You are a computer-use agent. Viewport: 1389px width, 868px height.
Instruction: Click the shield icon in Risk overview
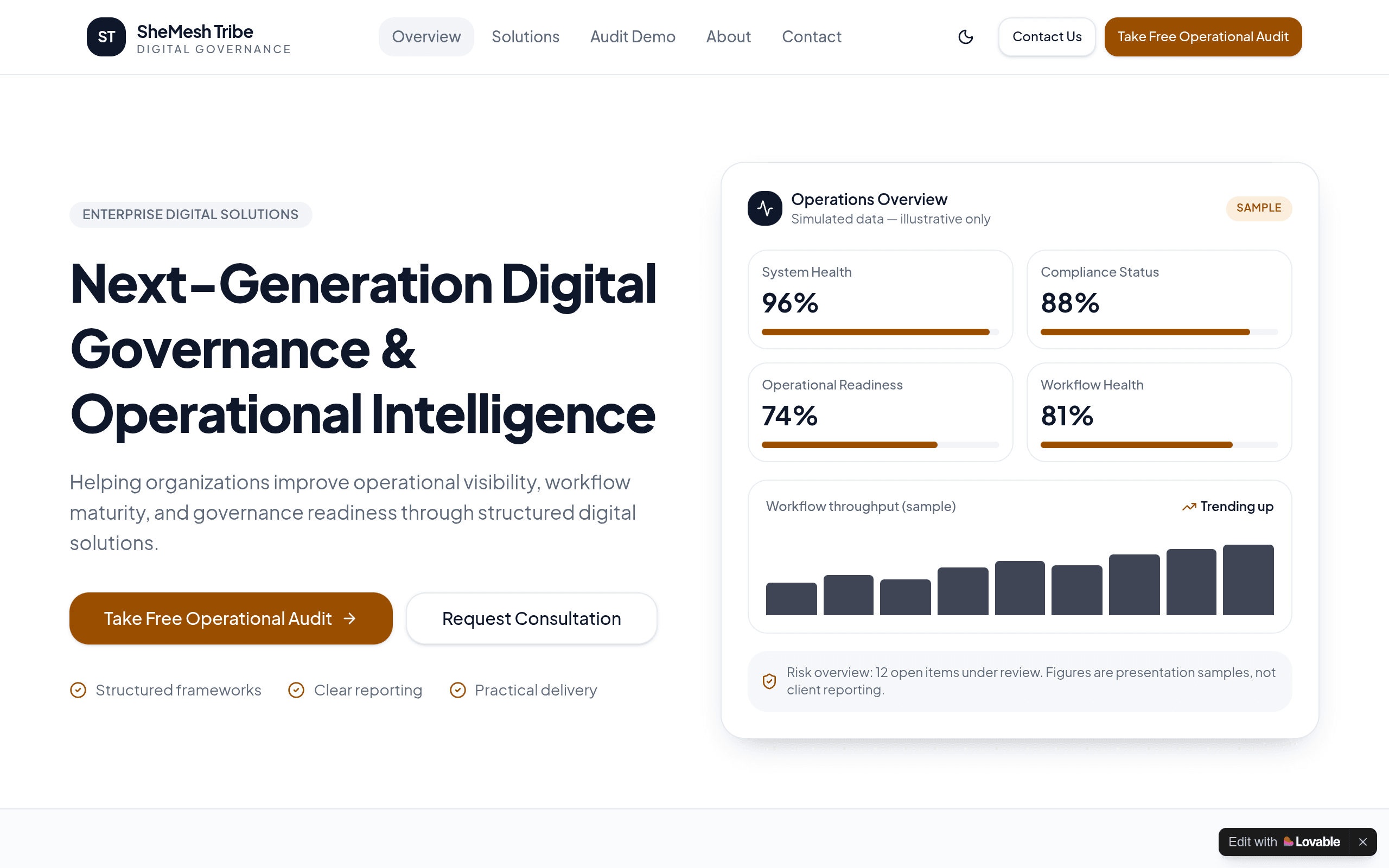point(769,681)
